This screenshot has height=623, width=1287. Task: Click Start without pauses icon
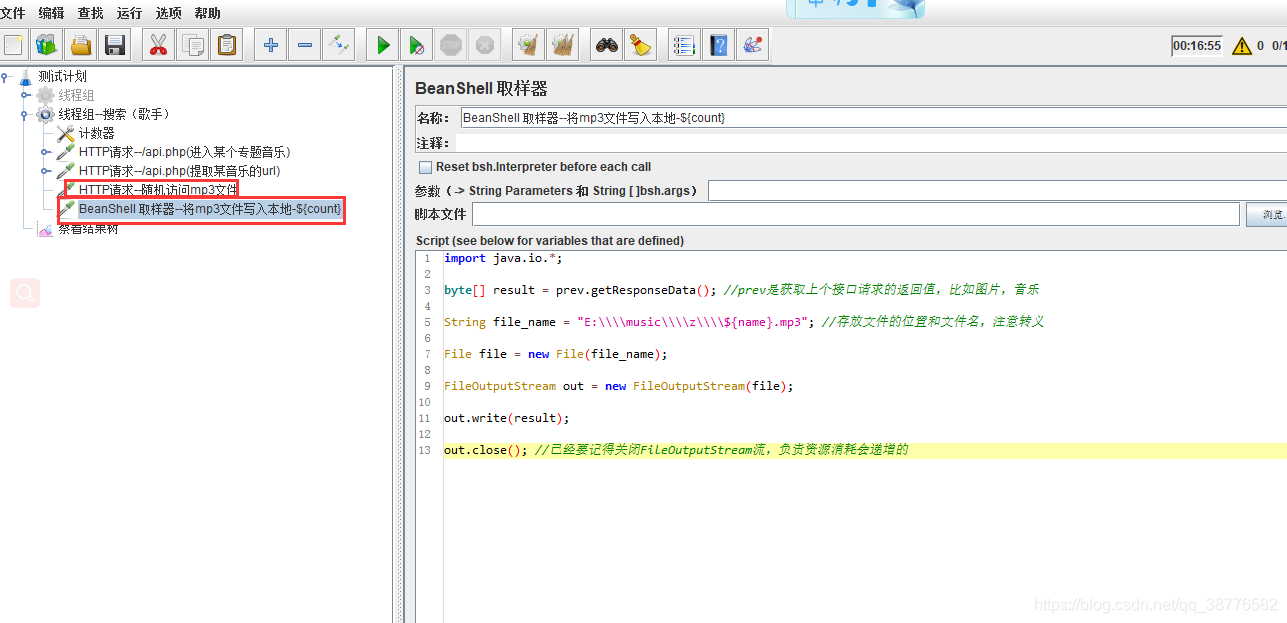pyautogui.click(x=416, y=44)
